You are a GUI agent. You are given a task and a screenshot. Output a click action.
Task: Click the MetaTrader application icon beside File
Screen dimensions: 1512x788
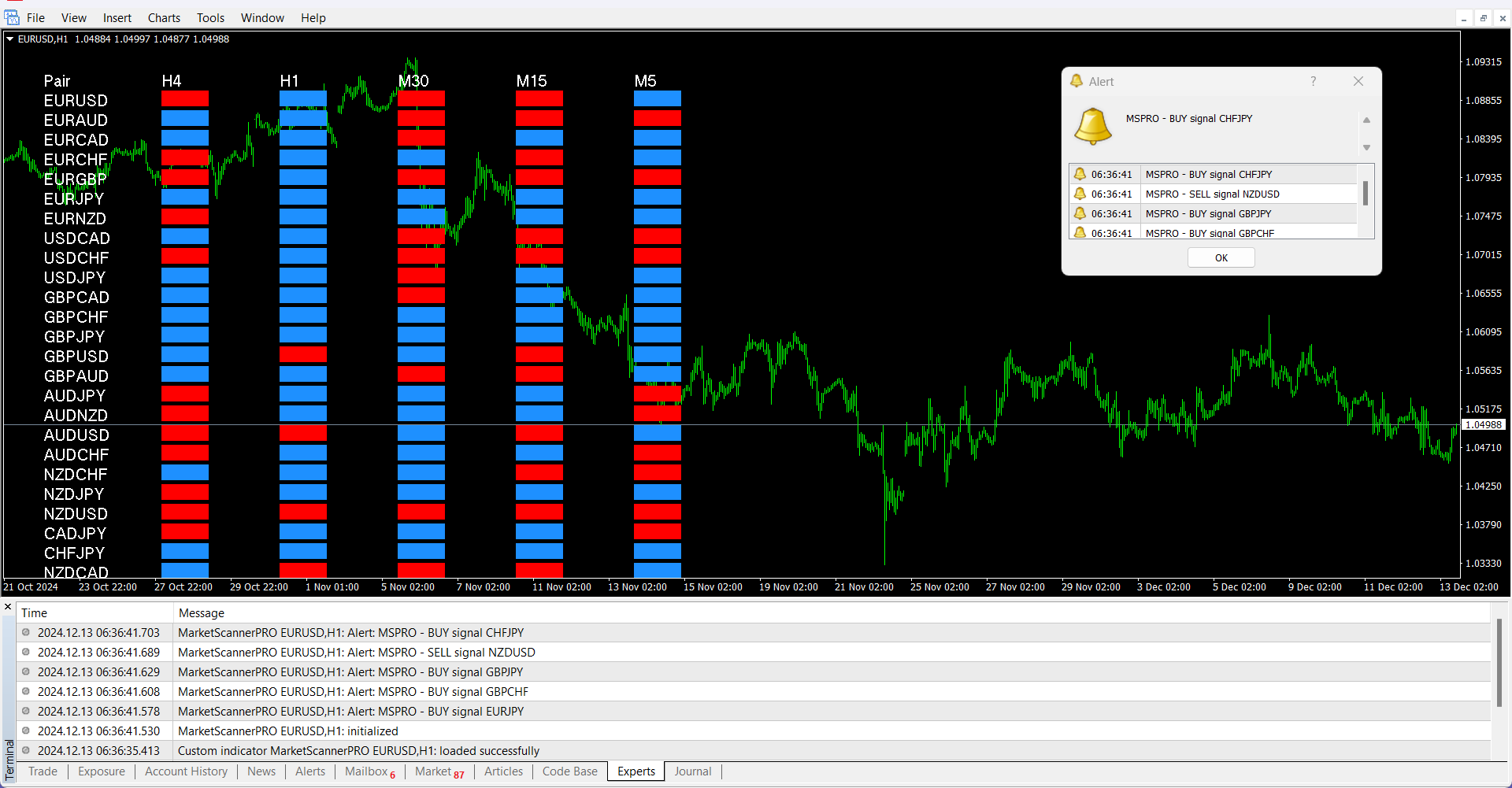[x=12, y=17]
